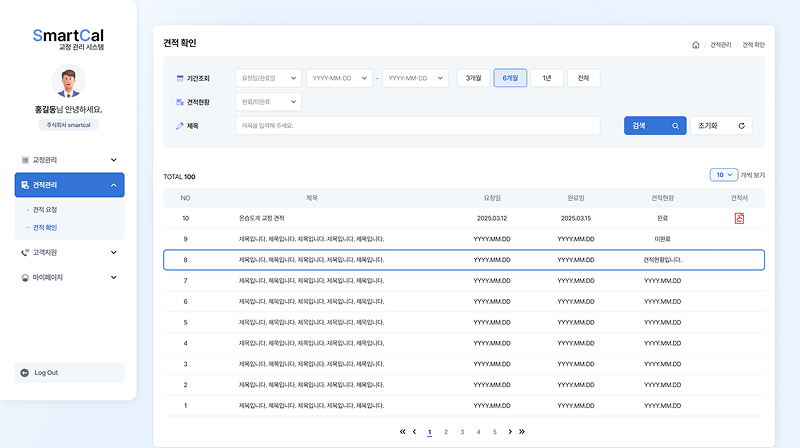Click the previous page arrow in pagination
Screen dimensions: 800x448
pos(415,432)
